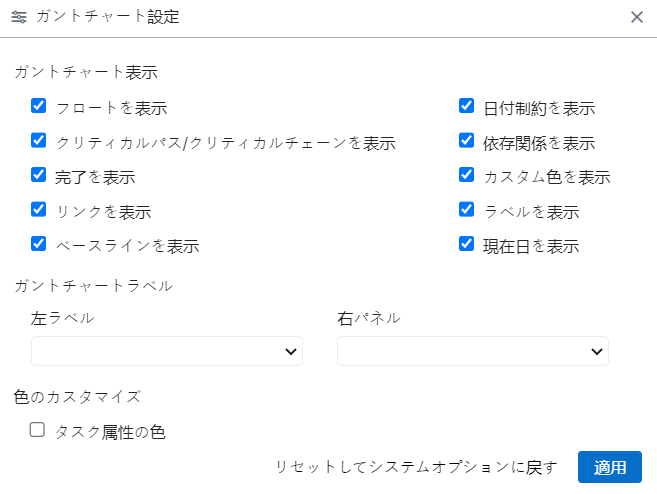Close the ガントチャート設定 dialog
The width and height of the screenshot is (657, 494).
click(637, 17)
